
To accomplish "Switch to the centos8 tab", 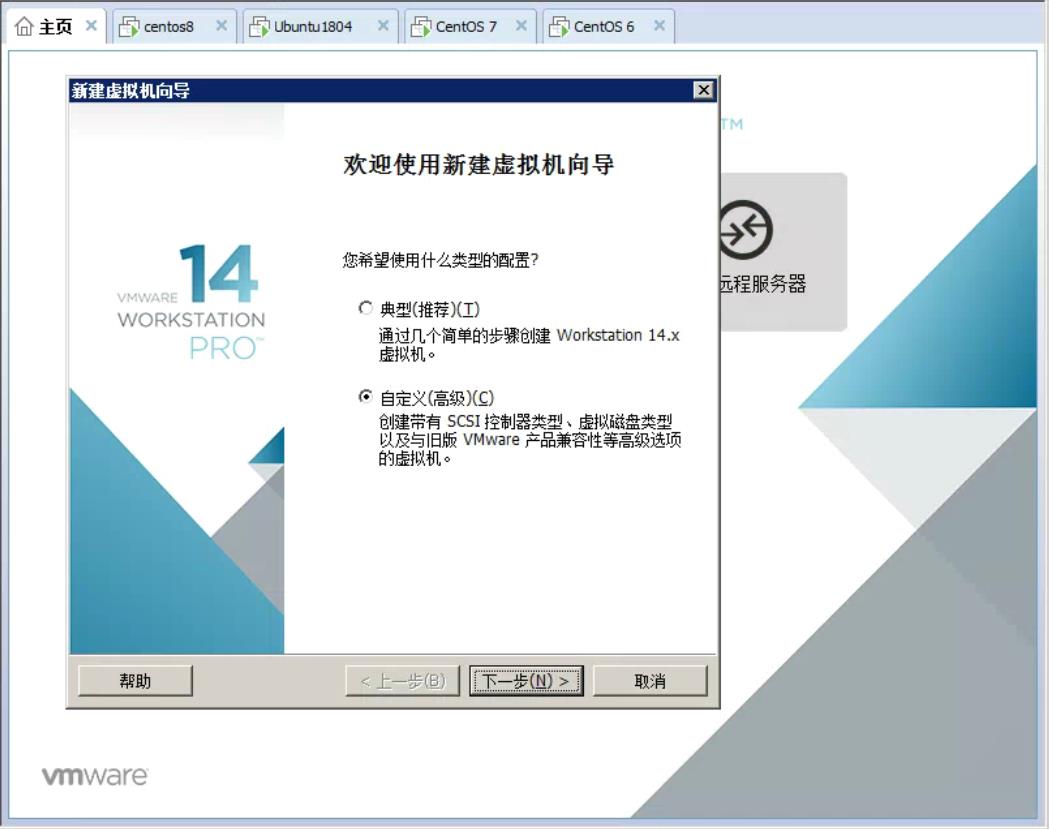I will tap(169, 27).
